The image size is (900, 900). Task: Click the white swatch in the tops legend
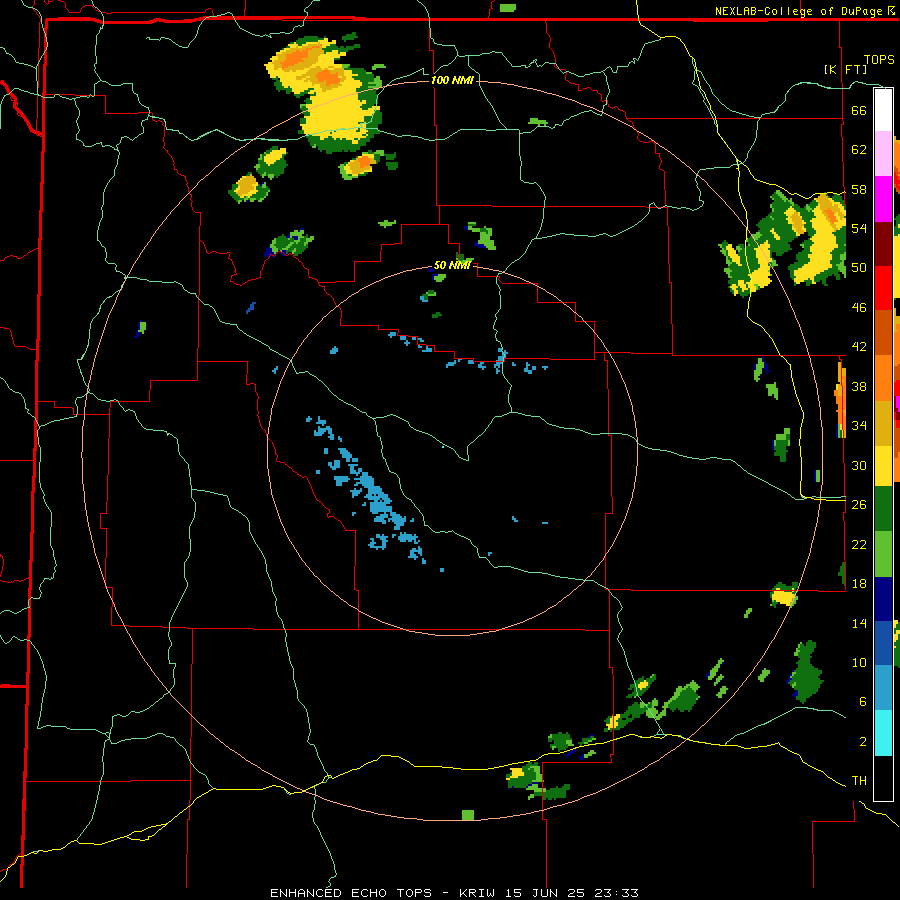pos(883,110)
